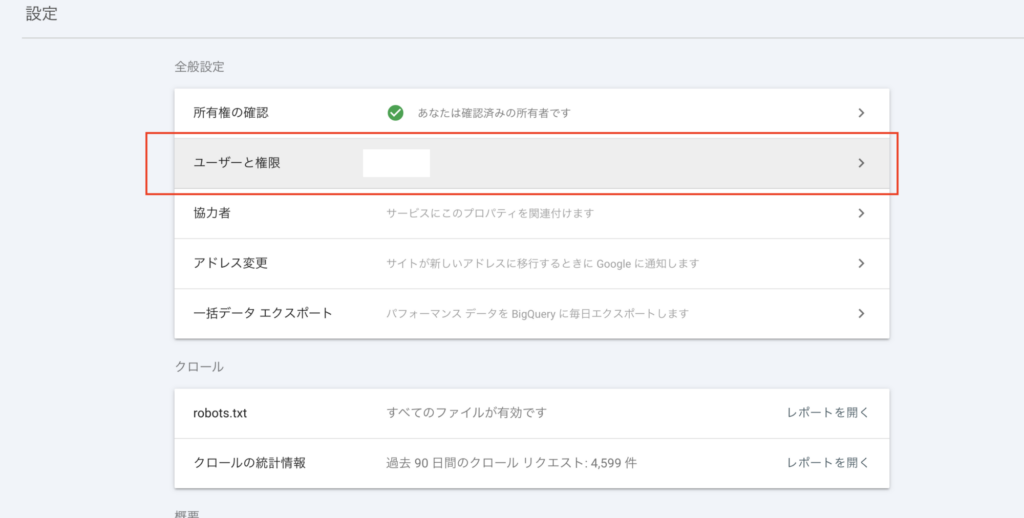Click the 設定 page title
The height and width of the screenshot is (518, 1024).
click(41, 15)
